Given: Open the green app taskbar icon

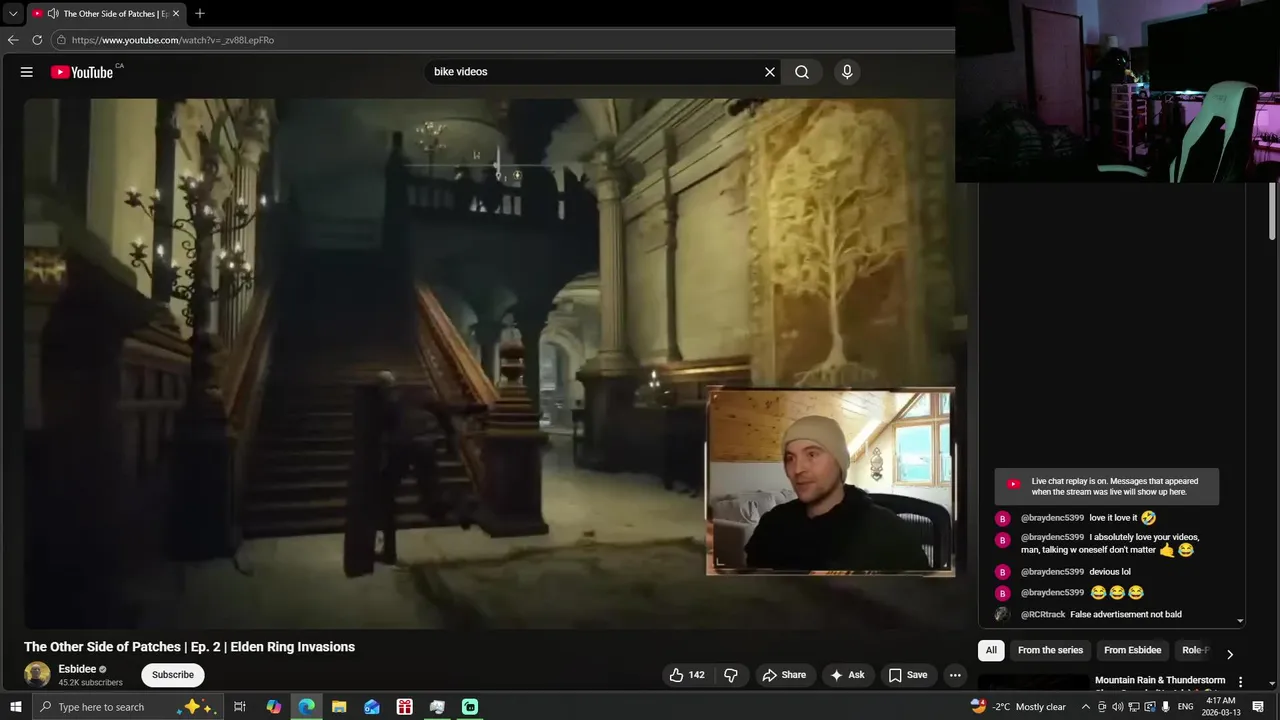Looking at the screenshot, I should [470, 707].
